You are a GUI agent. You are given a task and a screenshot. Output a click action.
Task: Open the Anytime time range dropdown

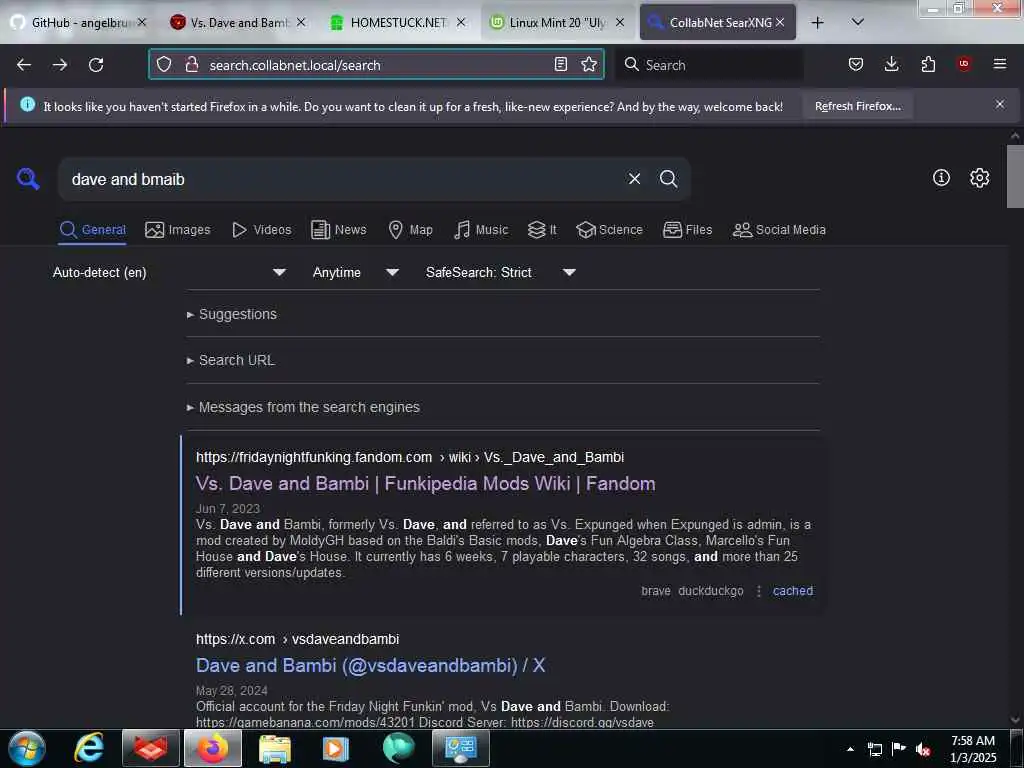[x=356, y=272]
